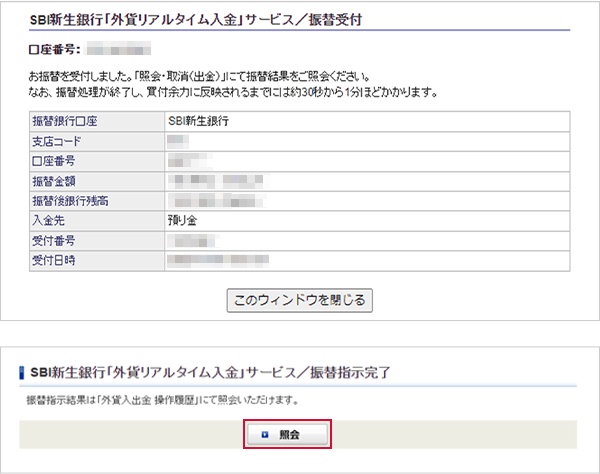The height and width of the screenshot is (474, 600).
Task: Click the blurred account number beside the bold 口座番号 label
Action: tap(117, 48)
